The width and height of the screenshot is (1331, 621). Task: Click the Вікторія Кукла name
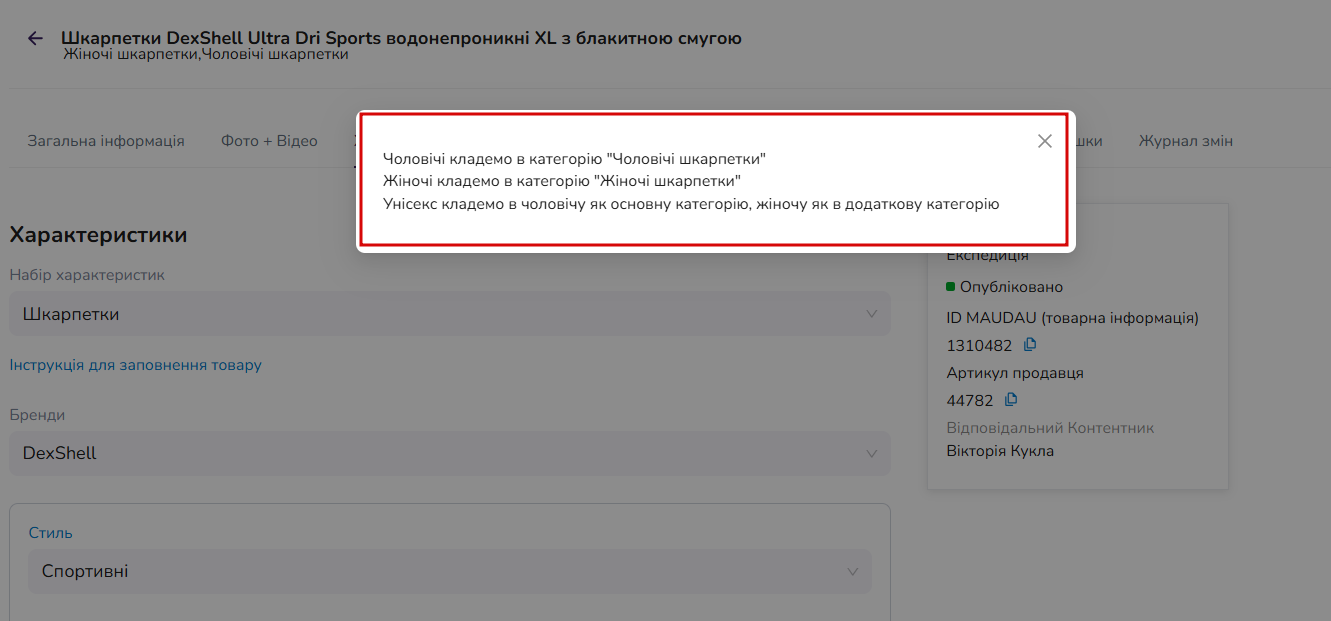click(1000, 451)
